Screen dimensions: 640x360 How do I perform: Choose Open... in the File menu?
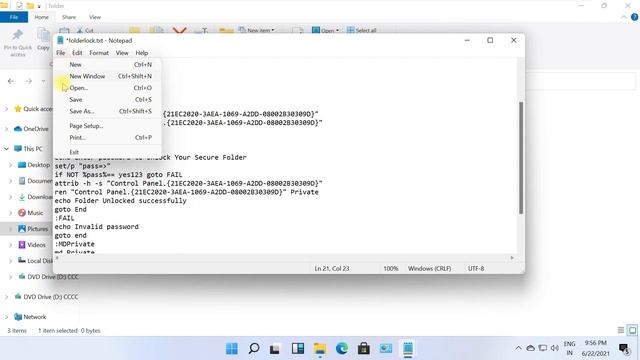(108, 88)
